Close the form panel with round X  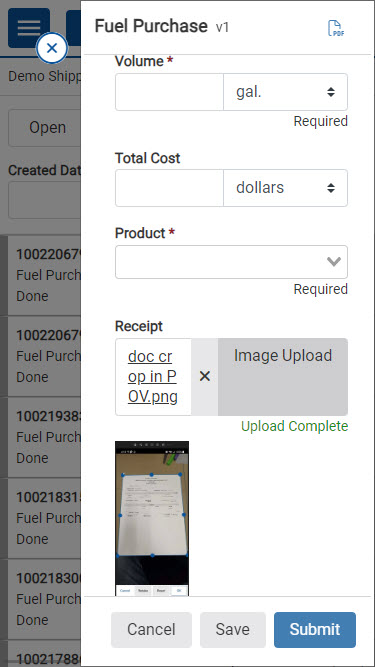click(52, 48)
